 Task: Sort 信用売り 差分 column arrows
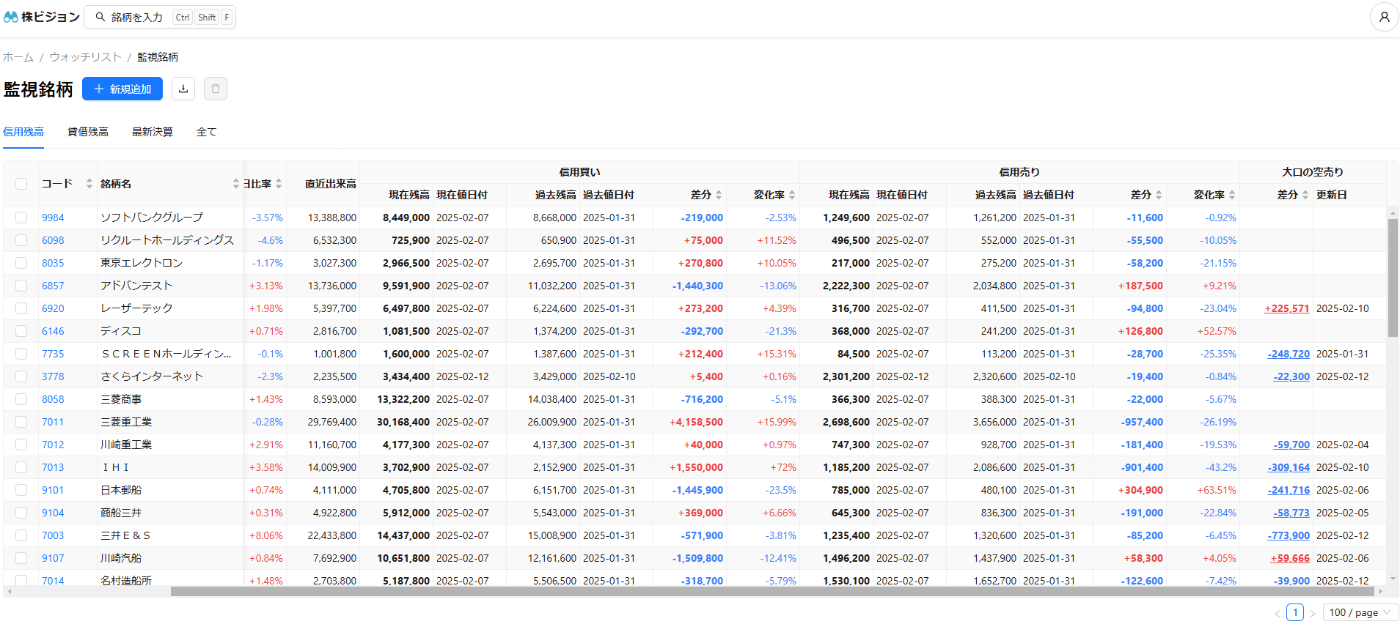(1158, 194)
